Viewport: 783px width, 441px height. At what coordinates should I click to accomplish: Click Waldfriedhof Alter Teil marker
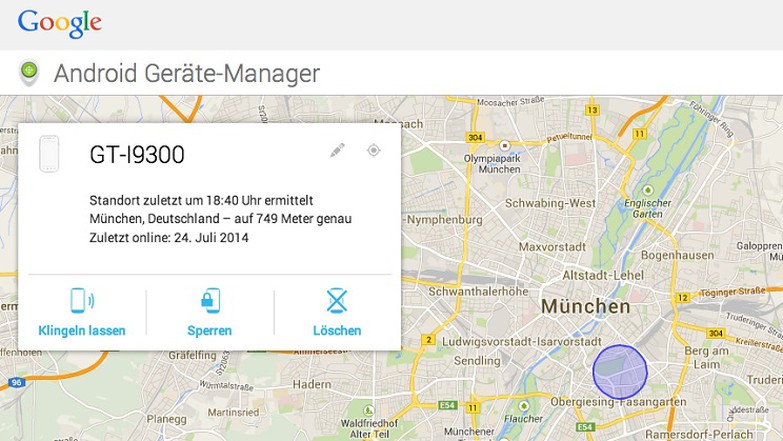click(369, 411)
